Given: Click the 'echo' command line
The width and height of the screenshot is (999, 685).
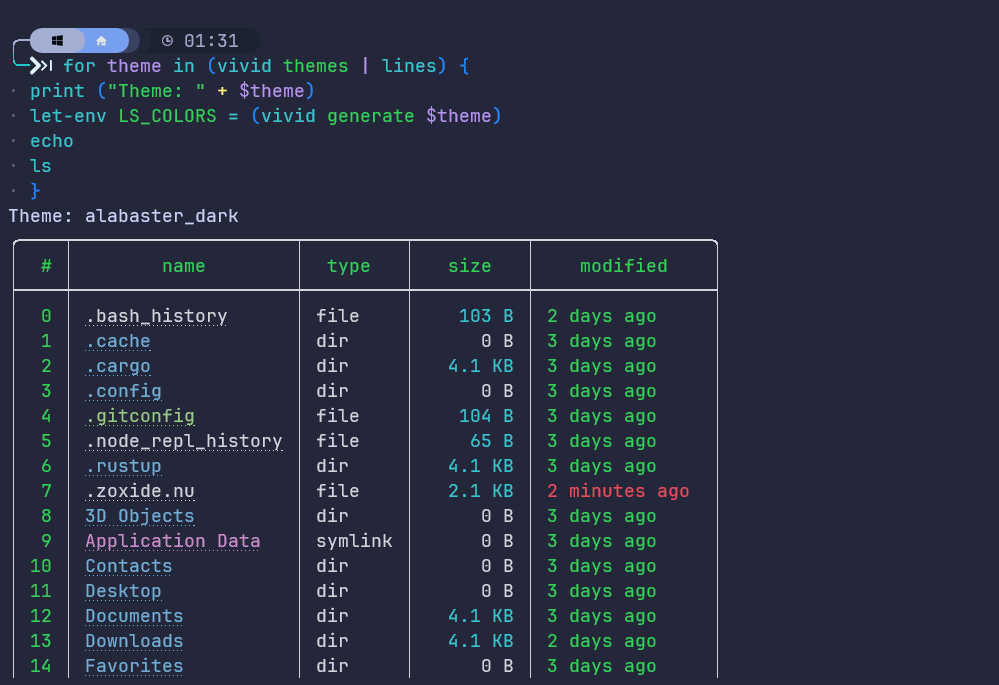Looking at the screenshot, I should coord(52,141).
